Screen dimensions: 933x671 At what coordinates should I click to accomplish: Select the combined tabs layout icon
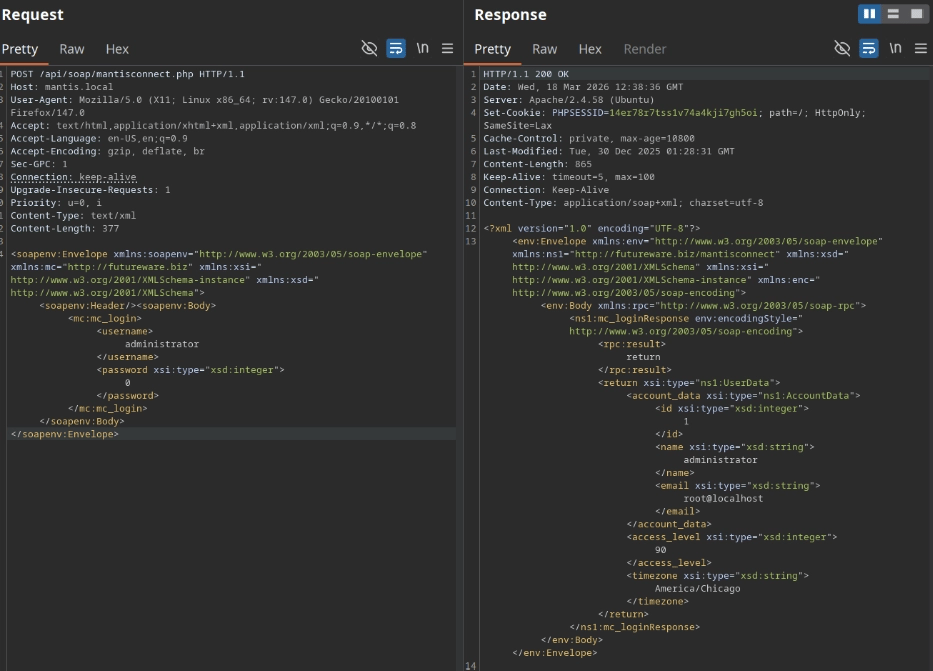[x=916, y=14]
